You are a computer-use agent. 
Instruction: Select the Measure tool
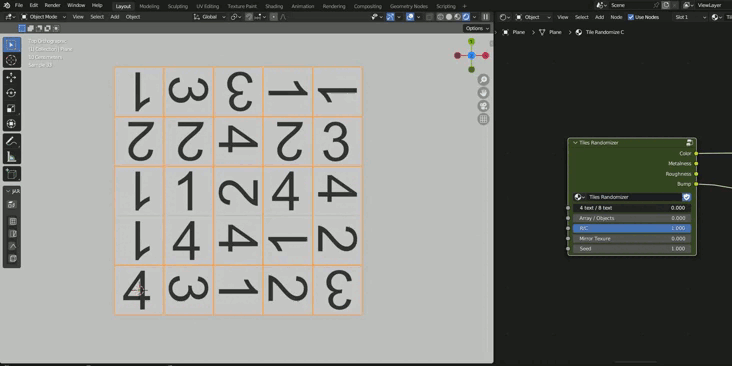[11, 156]
